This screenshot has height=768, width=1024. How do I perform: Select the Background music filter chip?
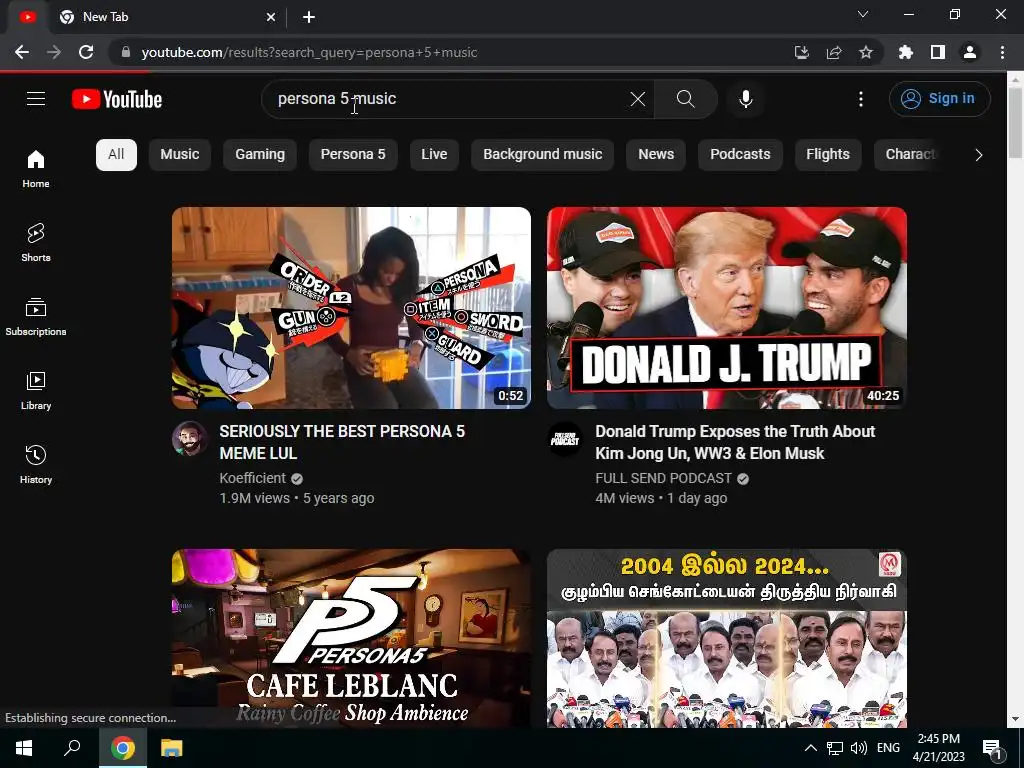click(x=543, y=155)
